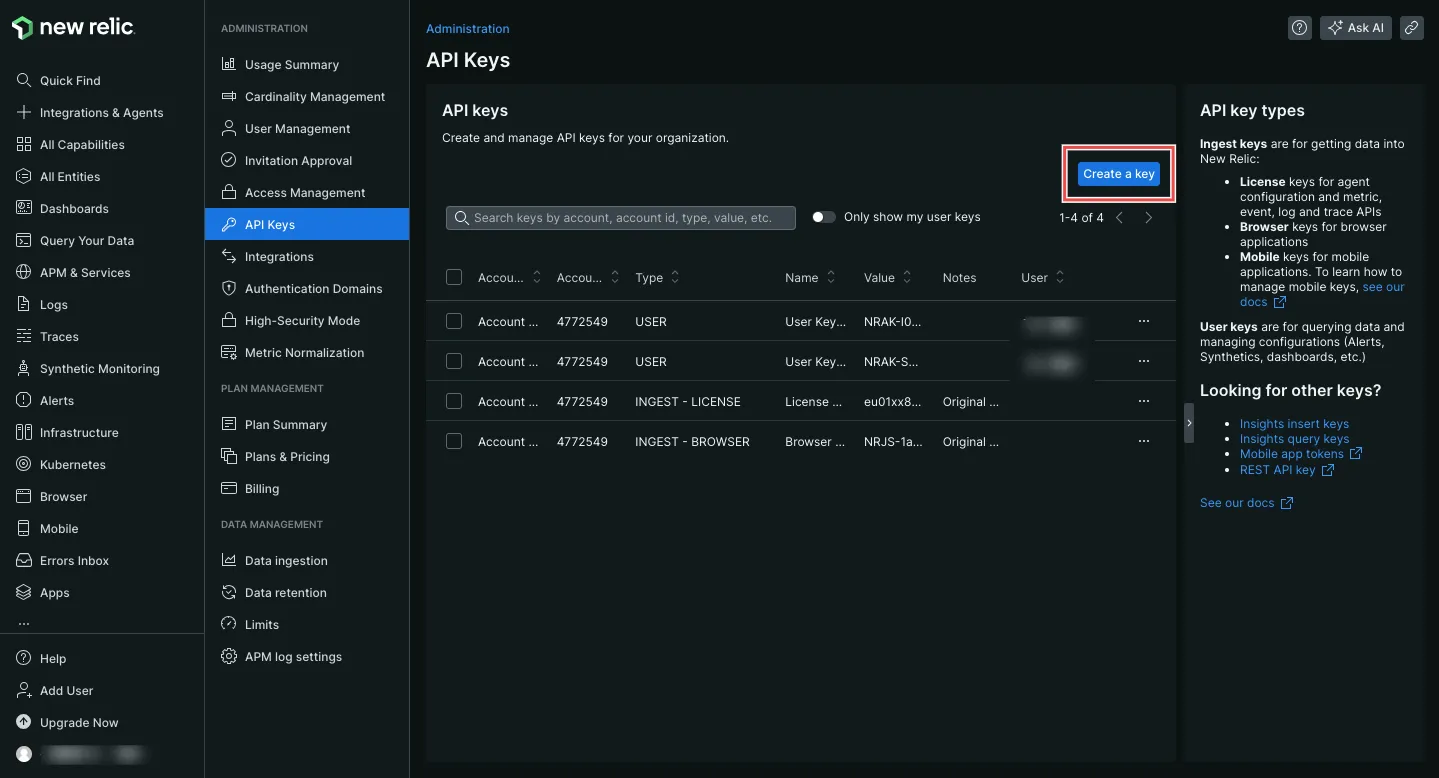
Task: Sort by Name column arrows
Action: [x=831, y=277]
